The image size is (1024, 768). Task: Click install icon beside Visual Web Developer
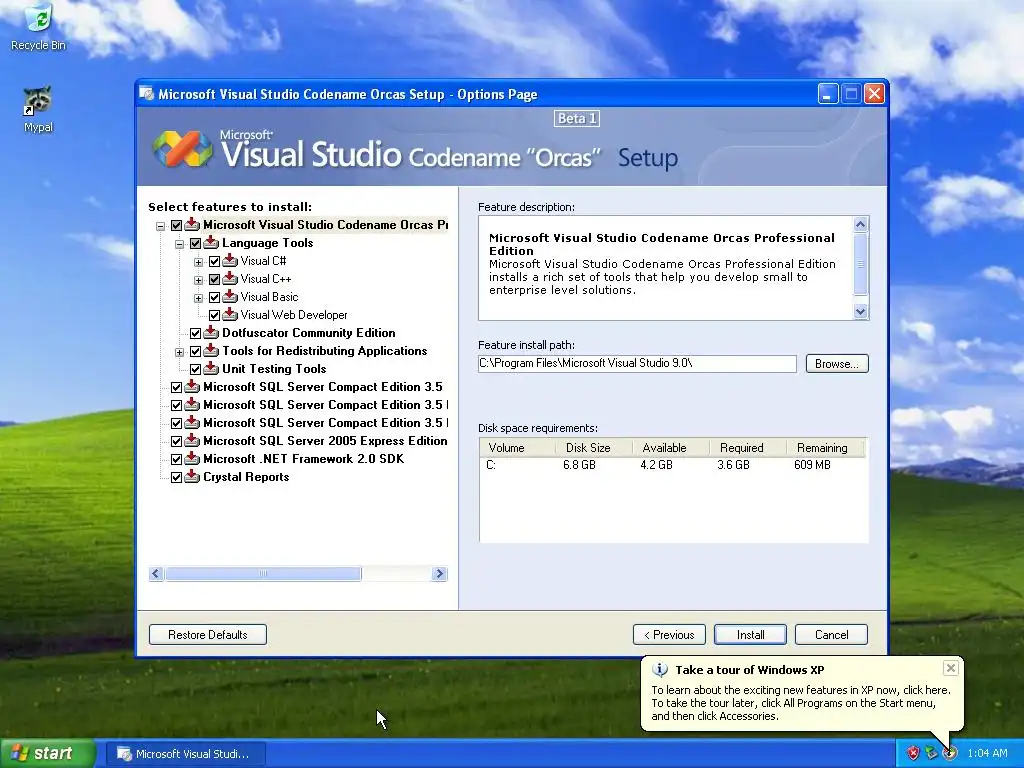(x=229, y=315)
